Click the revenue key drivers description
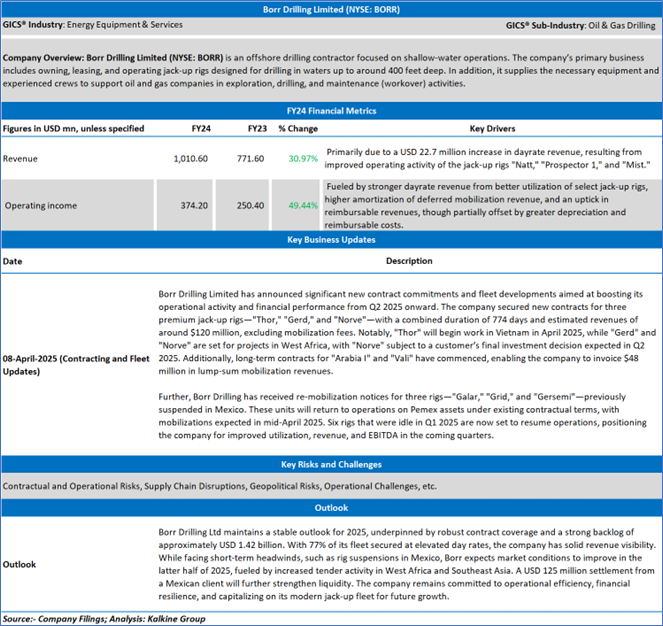The image size is (663, 626). coord(488,158)
